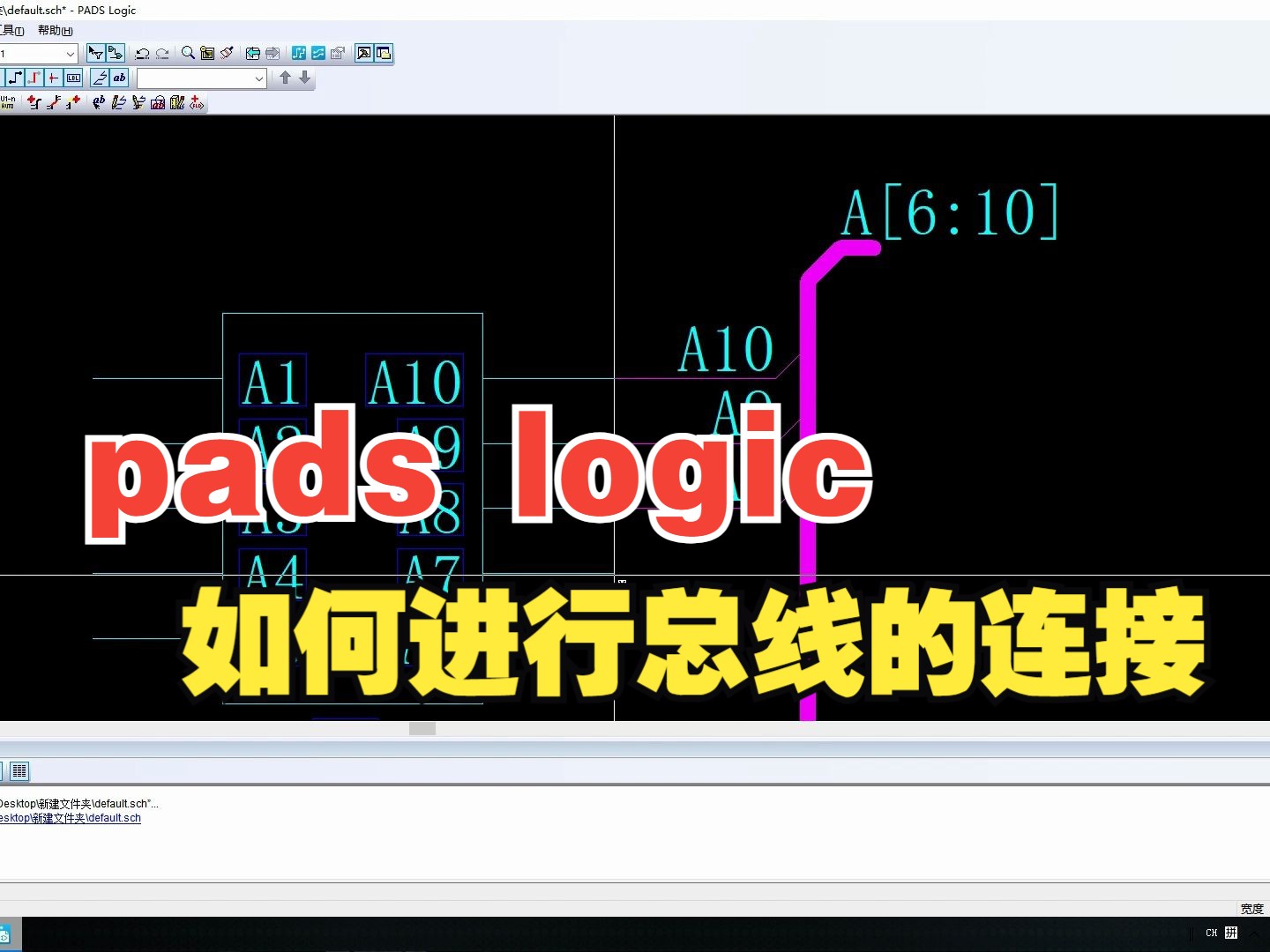Select the 'ab' text tool
1270x952 pixels.
[x=119, y=78]
